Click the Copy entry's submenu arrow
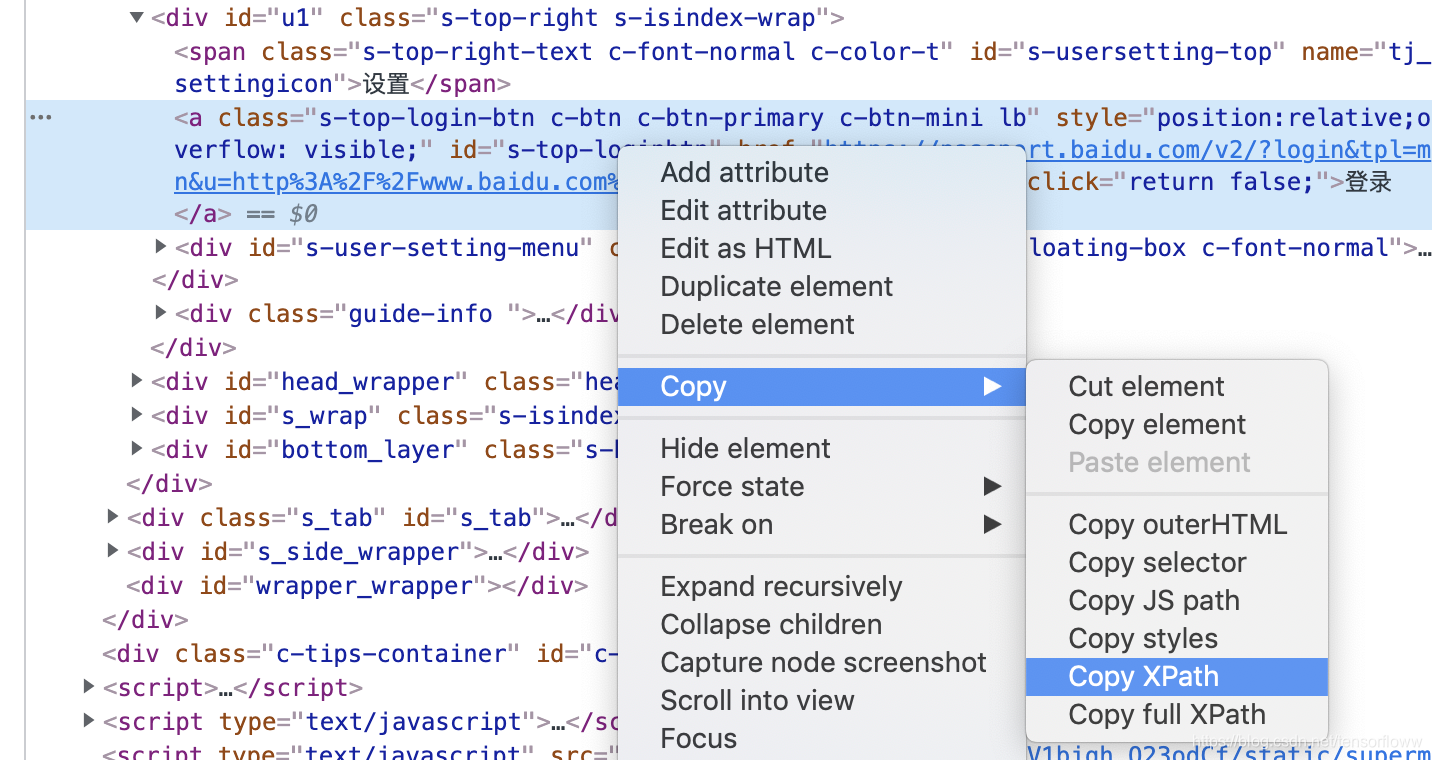 point(992,386)
